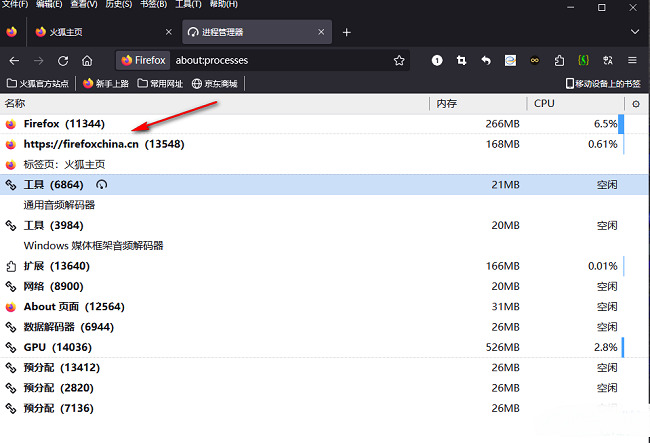The height and width of the screenshot is (443, 650).
Task: Open the 常用网址 bookmarks folder
Action: [x=160, y=84]
